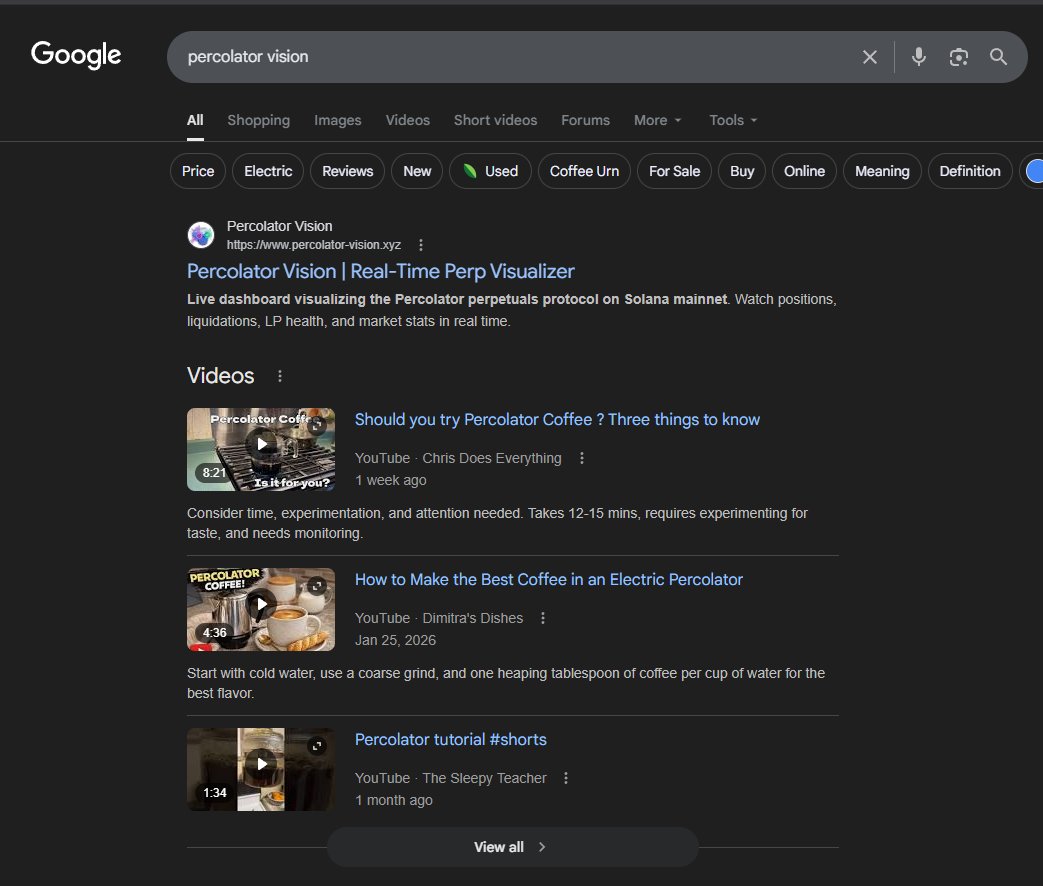This screenshot has width=1043, height=886.
Task: Click 'YouTube · Chris Does Everything' source text
Action: coord(458,458)
